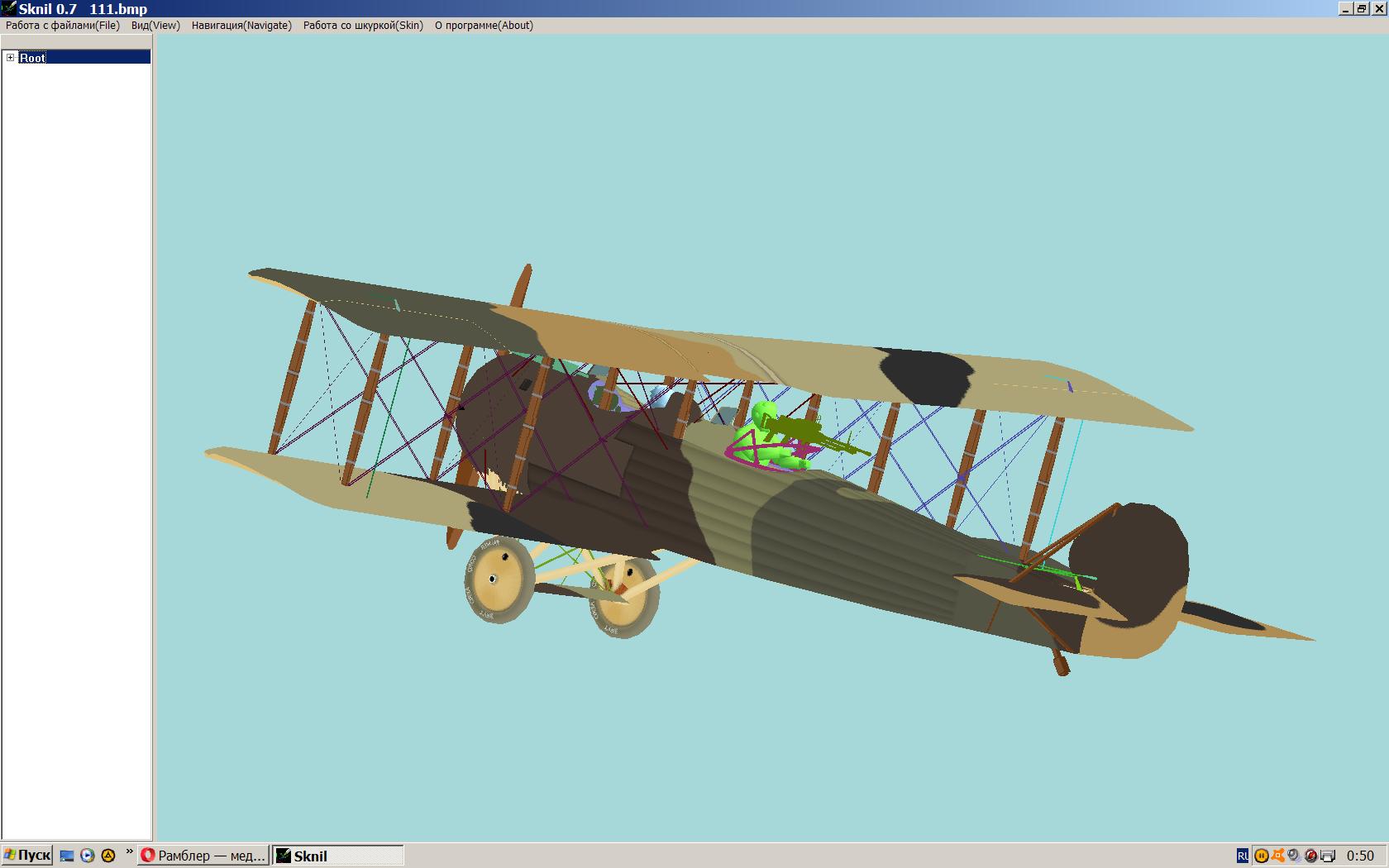The height and width of the screenshot is (868, 1389).
Task: Click the red lightning-bolt tray icon
Action: (1310, 856)
